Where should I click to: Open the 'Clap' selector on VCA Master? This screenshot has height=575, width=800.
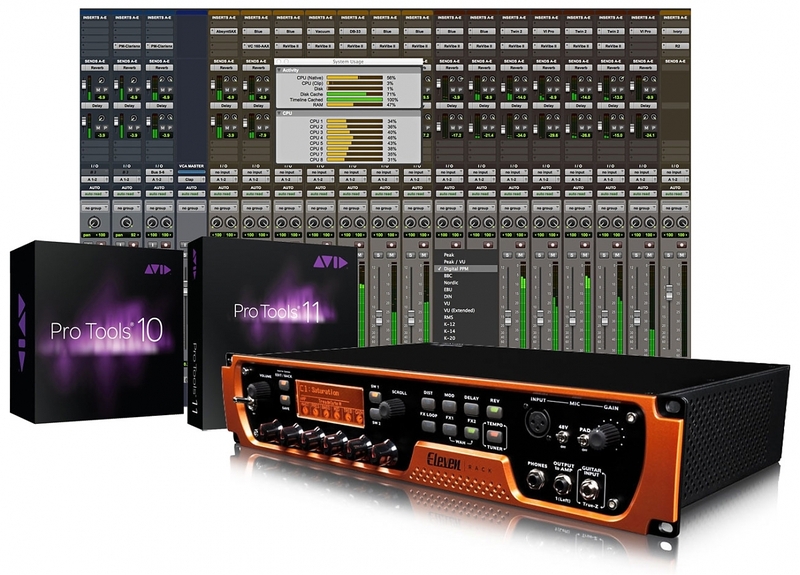tap(191, 180)
